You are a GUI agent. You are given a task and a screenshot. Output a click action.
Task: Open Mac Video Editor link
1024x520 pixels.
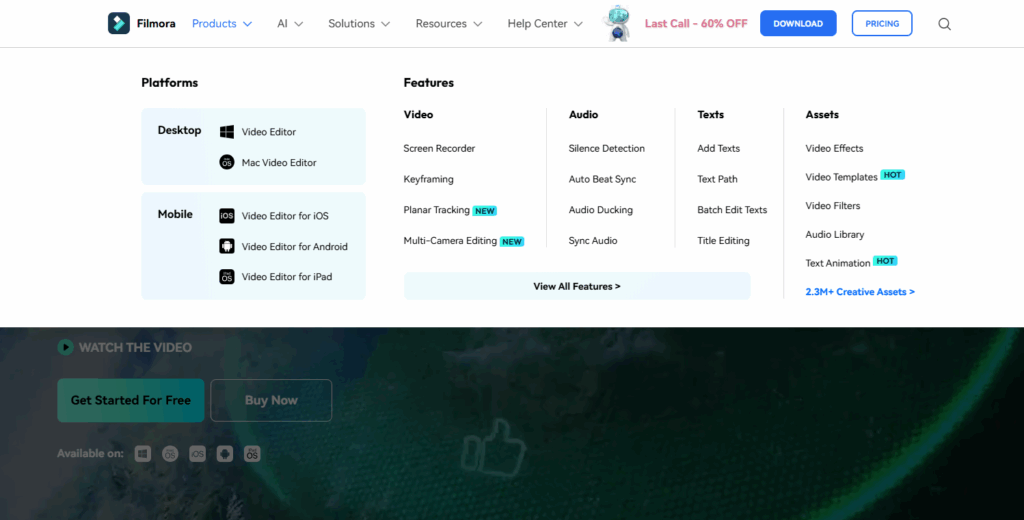[279, 163]
